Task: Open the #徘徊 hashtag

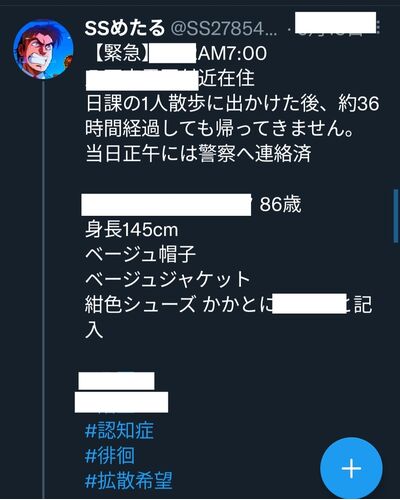Action: coord(110,455)
